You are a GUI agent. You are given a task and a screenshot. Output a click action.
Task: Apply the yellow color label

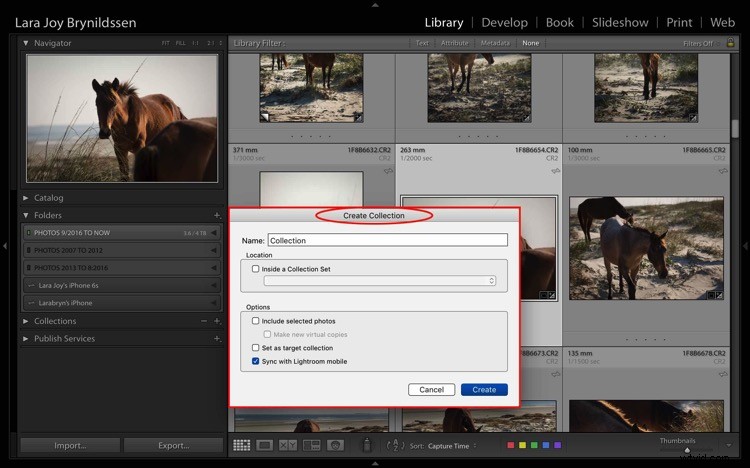522,445
